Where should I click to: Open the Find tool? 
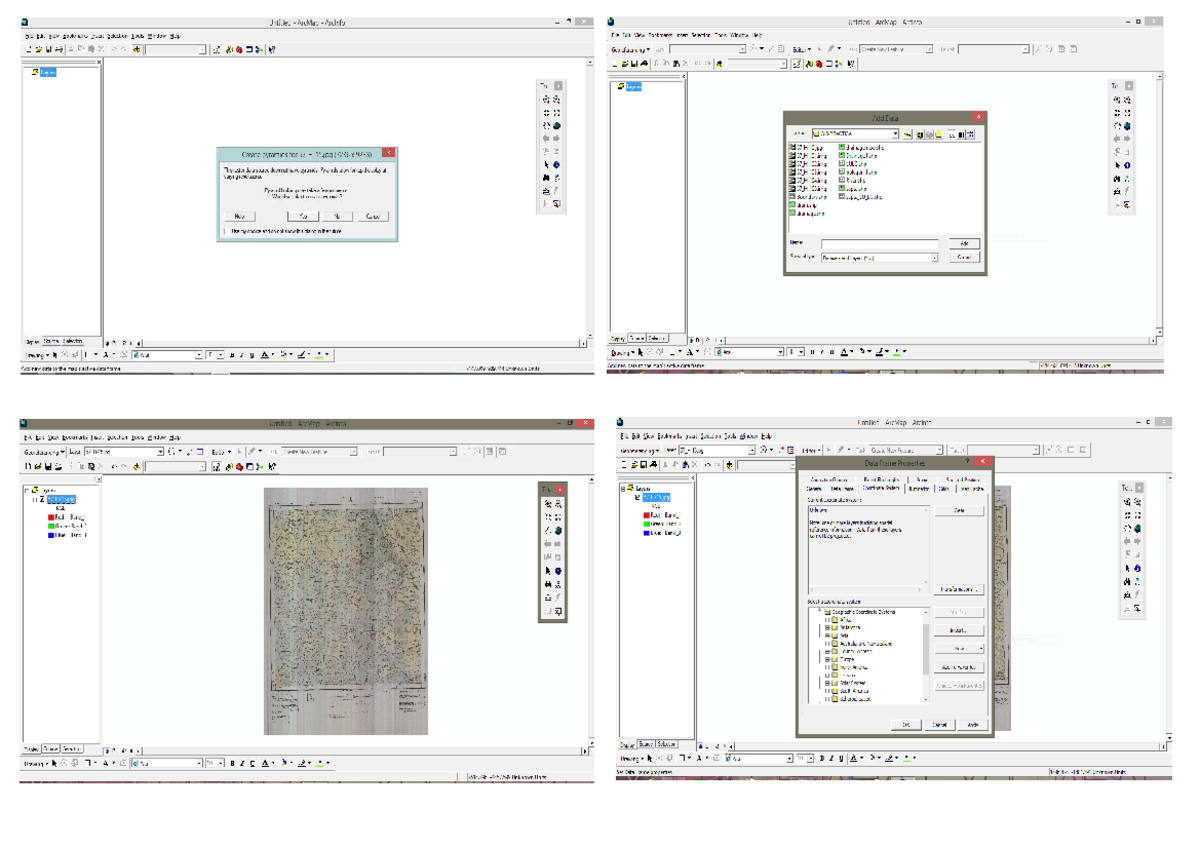pos(546,178)
